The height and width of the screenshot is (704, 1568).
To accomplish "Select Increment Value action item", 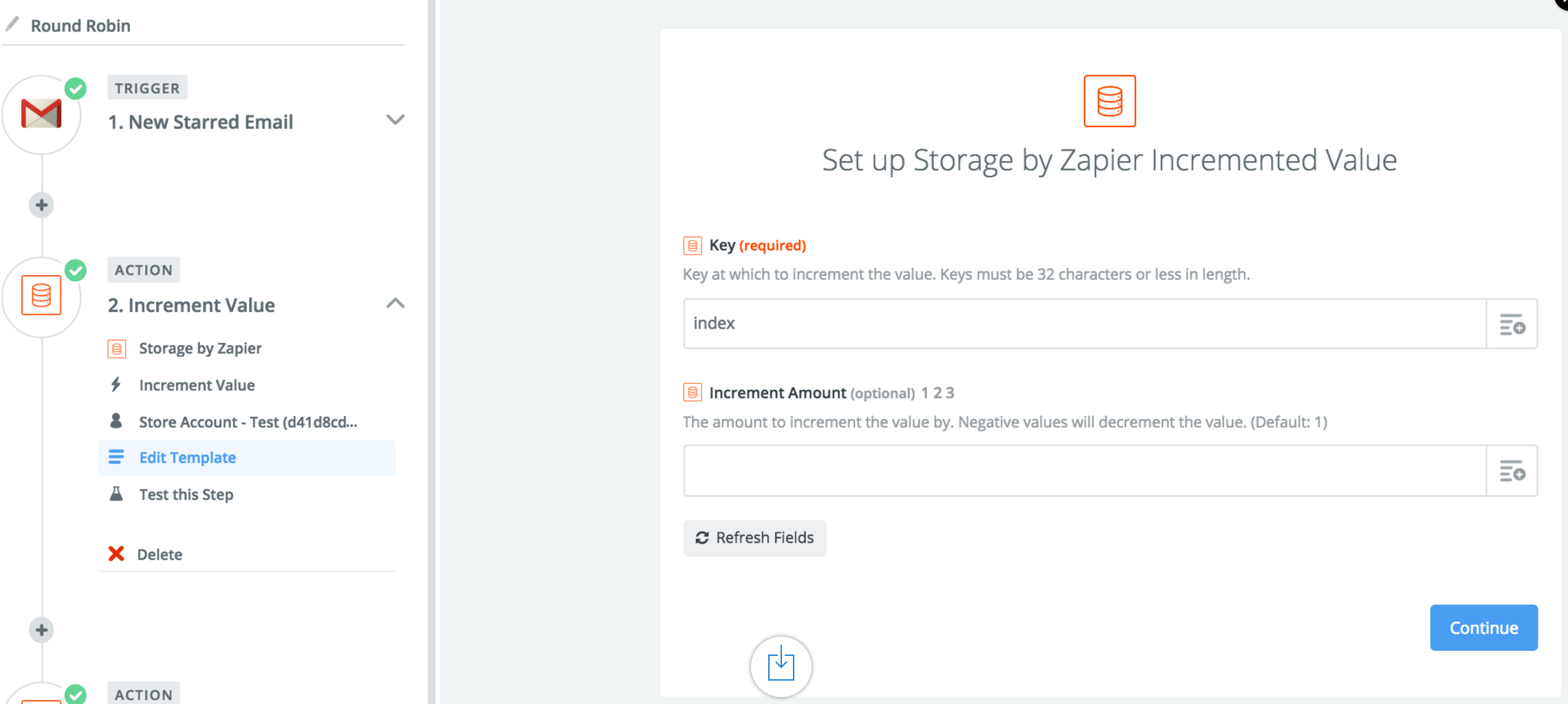I will coord(197,385).
